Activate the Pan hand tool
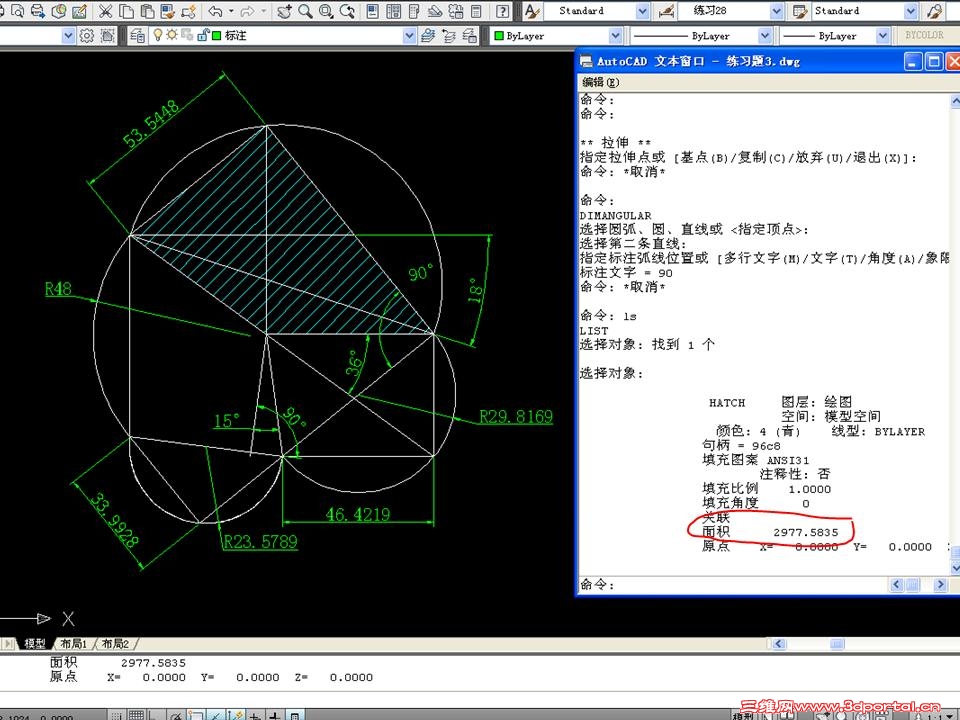Image resolution: width=960 pixels, height=720 pixels. (284, 10)
